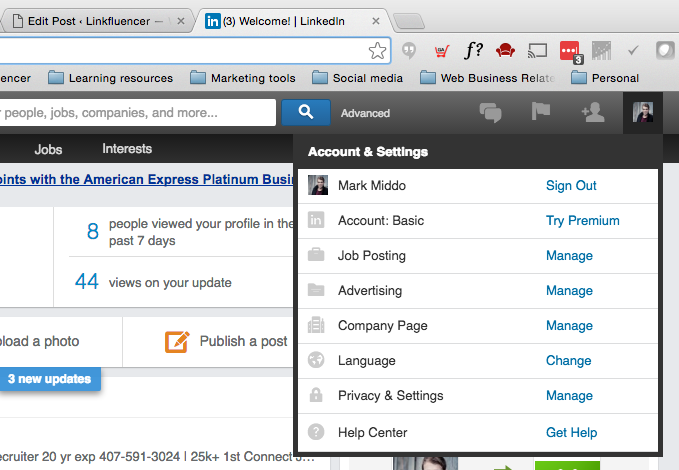Click the globe icon beside Language
This screenshot has height=470, width=679.
pyautogui.click(x=316, y=360)
